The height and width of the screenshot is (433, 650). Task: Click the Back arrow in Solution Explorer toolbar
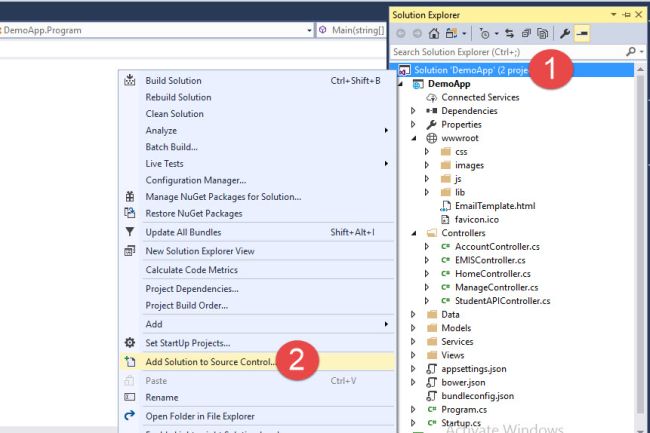400,34
